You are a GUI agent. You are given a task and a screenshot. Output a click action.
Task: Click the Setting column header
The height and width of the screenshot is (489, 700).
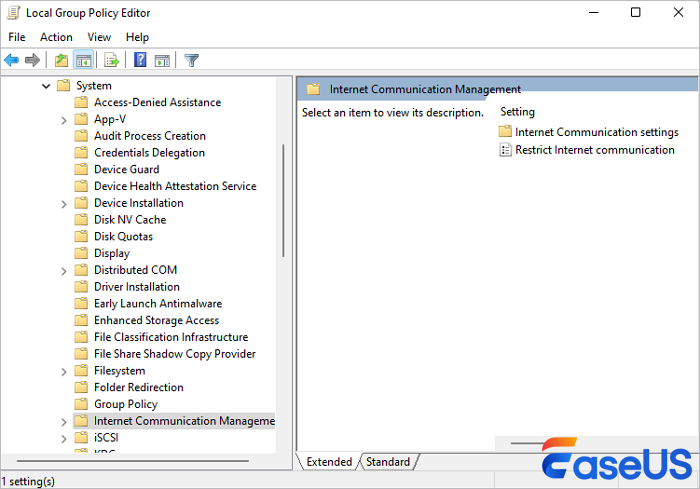pyautogui.click(x=518, y=112)
